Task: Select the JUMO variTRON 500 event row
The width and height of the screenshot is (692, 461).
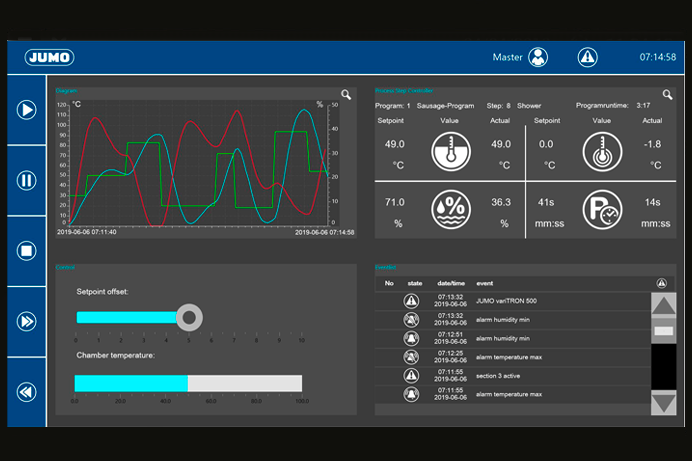Action: pos(510,301)
